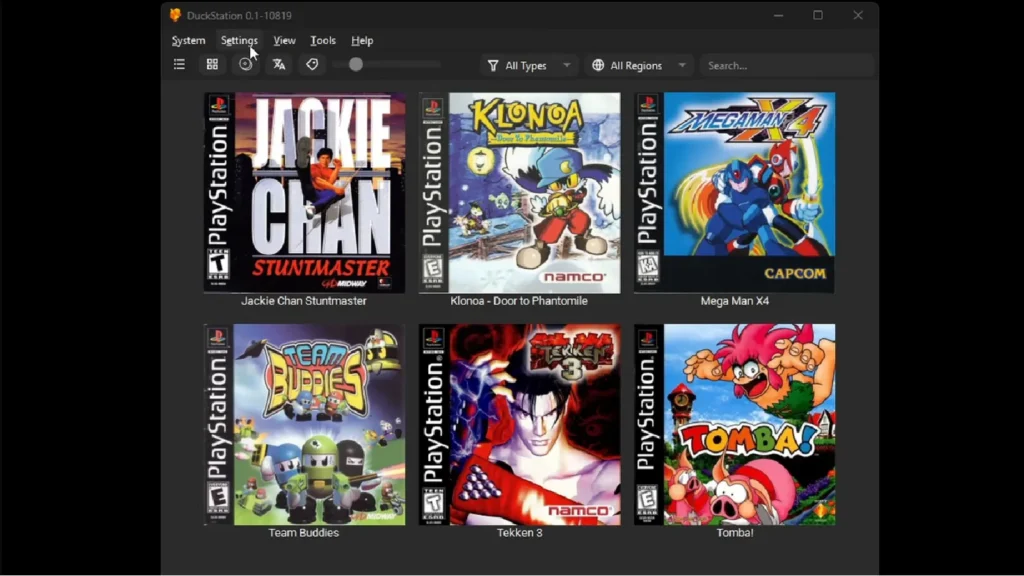Select the Klonoa Door to Phantomile cover

coord(520,193)
